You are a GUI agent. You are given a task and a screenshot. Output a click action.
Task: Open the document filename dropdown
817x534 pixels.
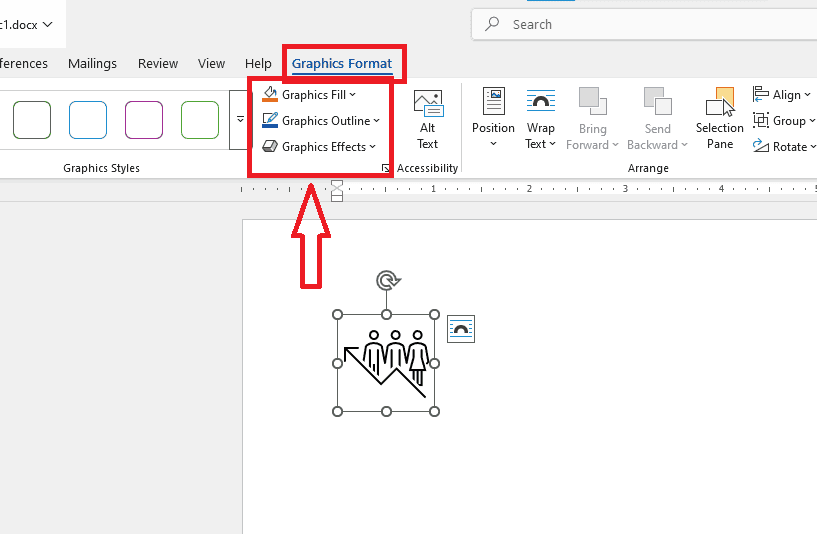coord(47,24)
